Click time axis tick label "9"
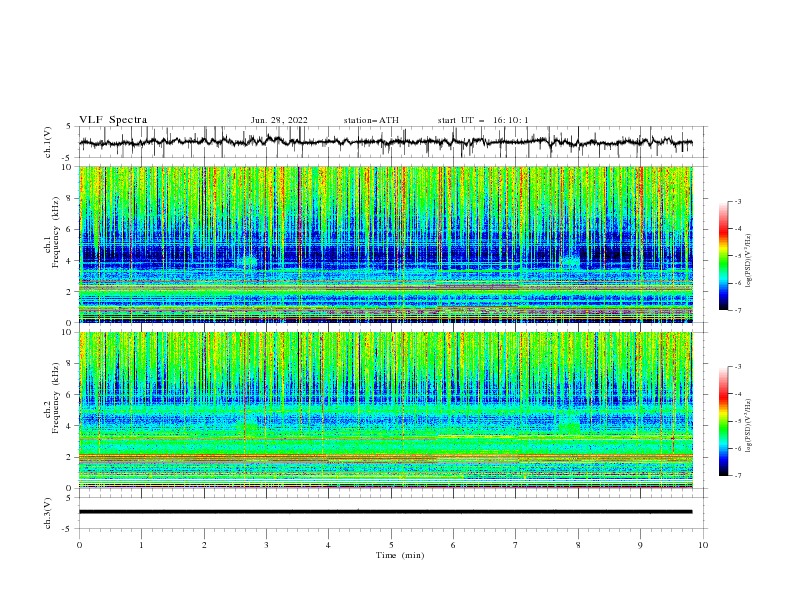Image resolution: width=792 pixels, height=612 pixels. tap(640, 545)
